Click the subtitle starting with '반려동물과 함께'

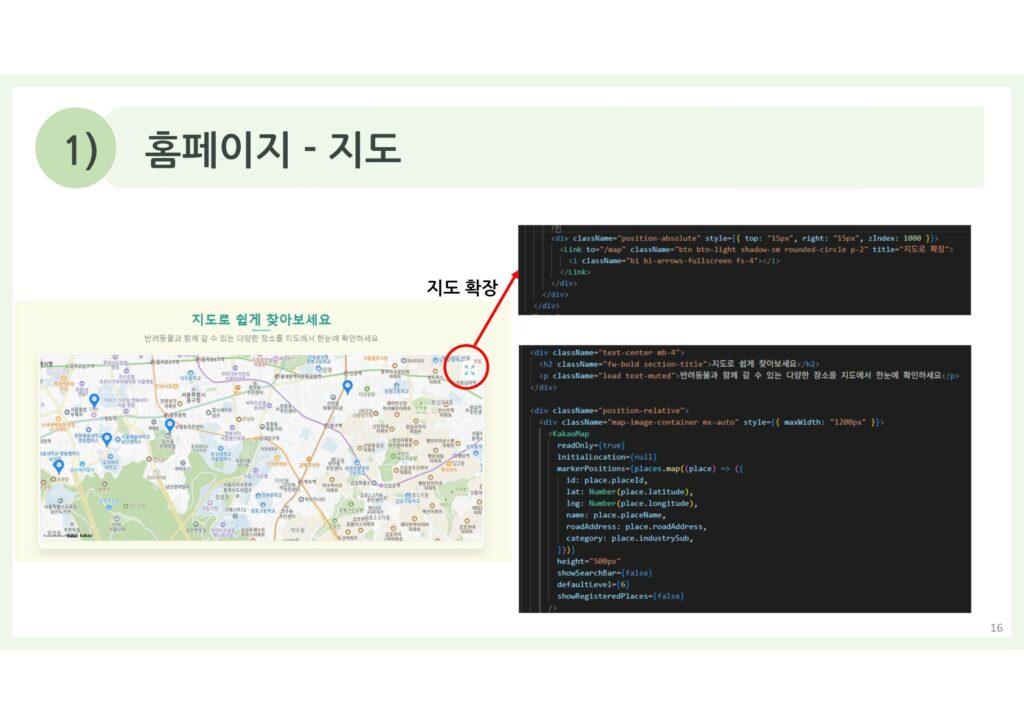click(x=261, y=338)
